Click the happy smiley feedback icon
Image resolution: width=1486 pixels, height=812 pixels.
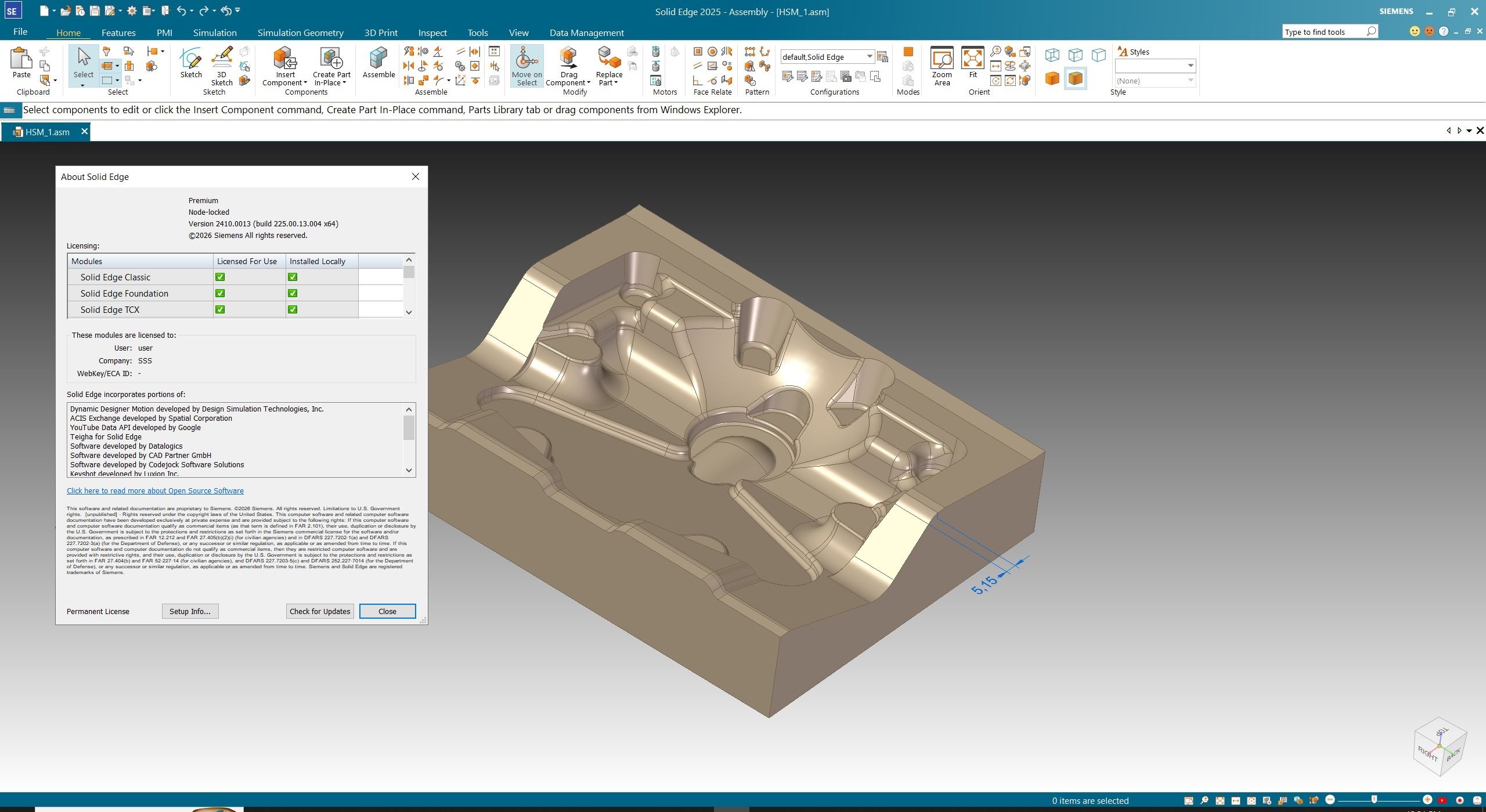(x=1415, y=31)
